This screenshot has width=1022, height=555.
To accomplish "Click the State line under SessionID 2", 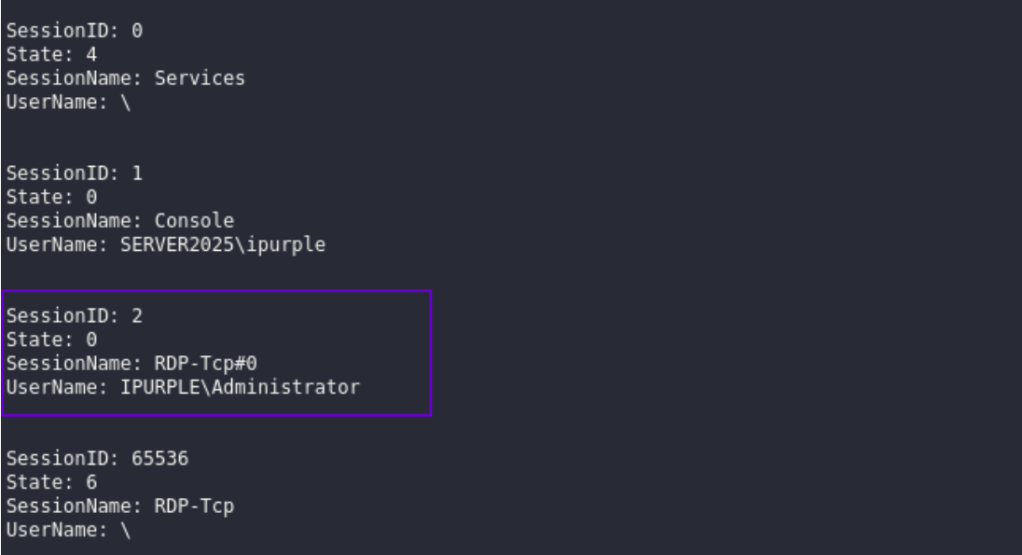I will [51, 340].
